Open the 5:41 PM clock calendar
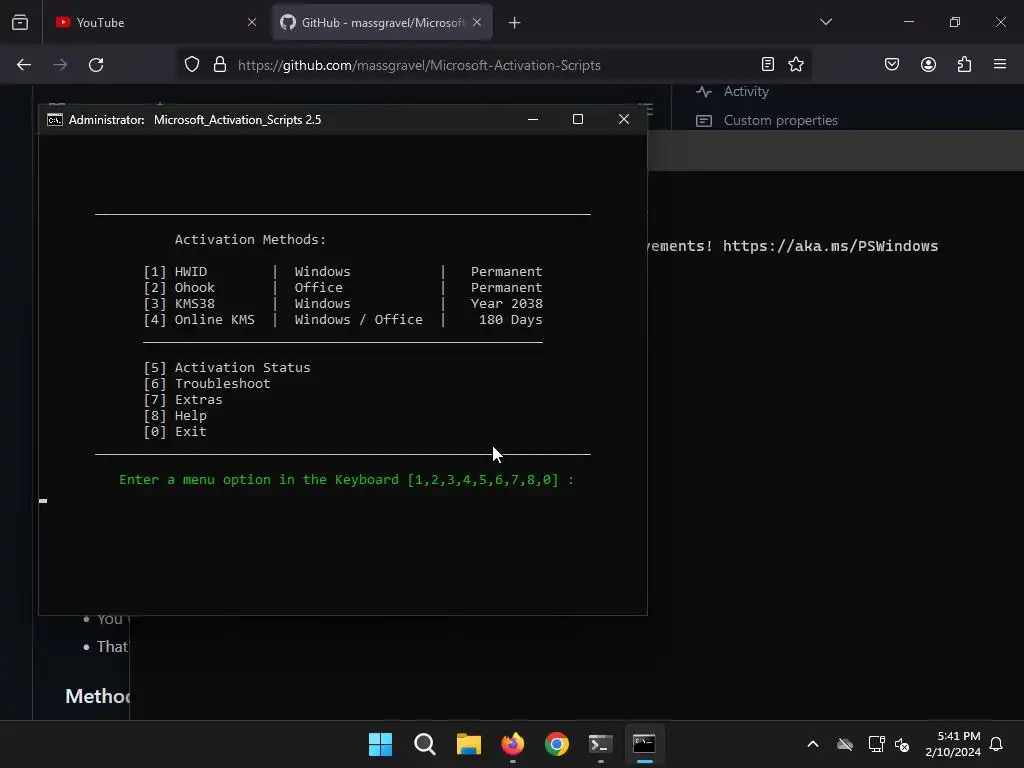 click(953, 744)
